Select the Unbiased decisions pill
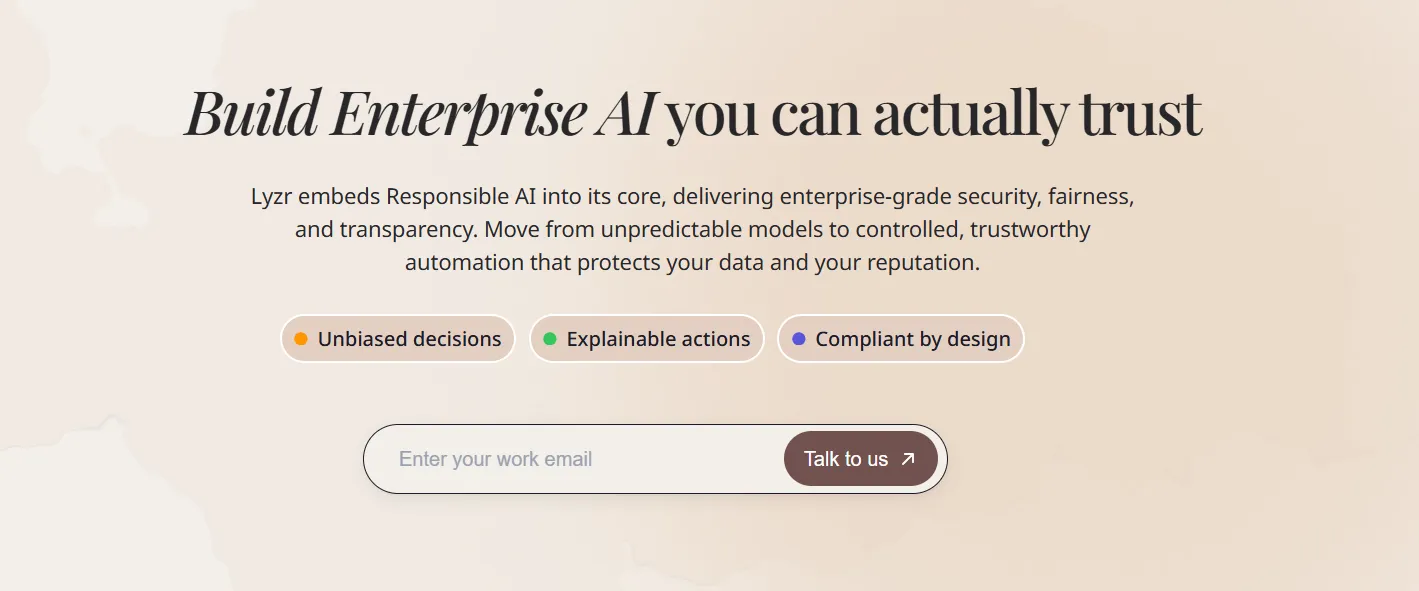Viewport: 1419px width, 591px height. (398, 339)
